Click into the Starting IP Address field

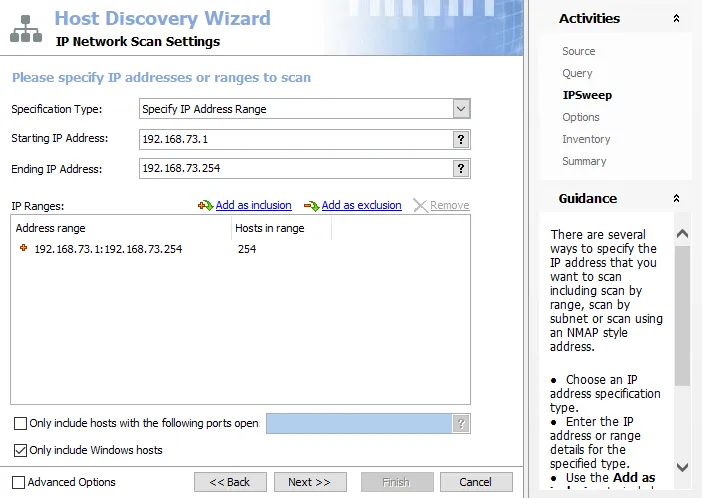[x=296, y=139]
